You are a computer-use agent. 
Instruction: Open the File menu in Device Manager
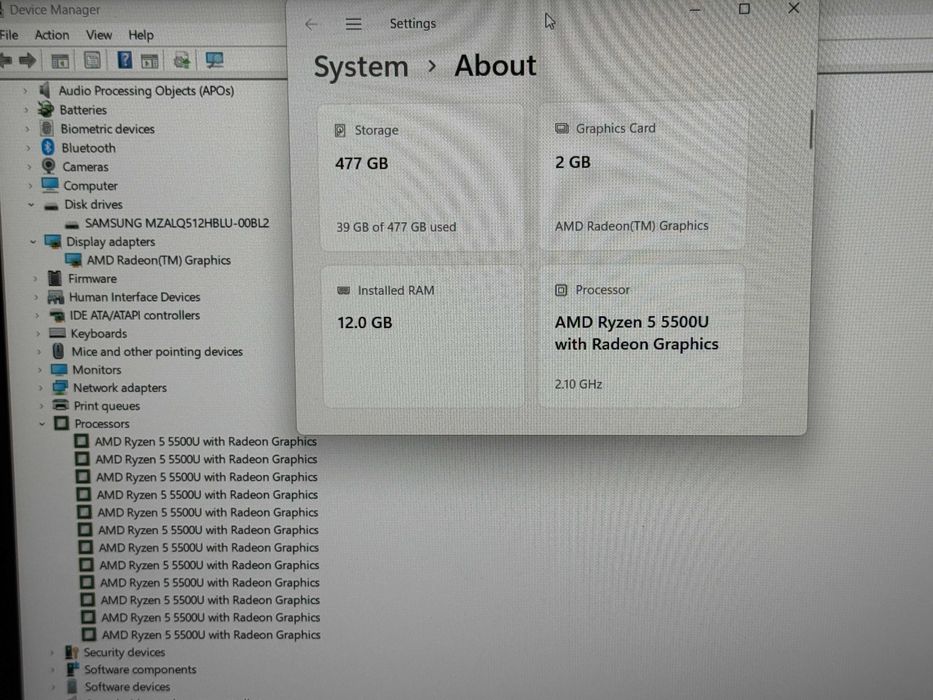point(9,35)
